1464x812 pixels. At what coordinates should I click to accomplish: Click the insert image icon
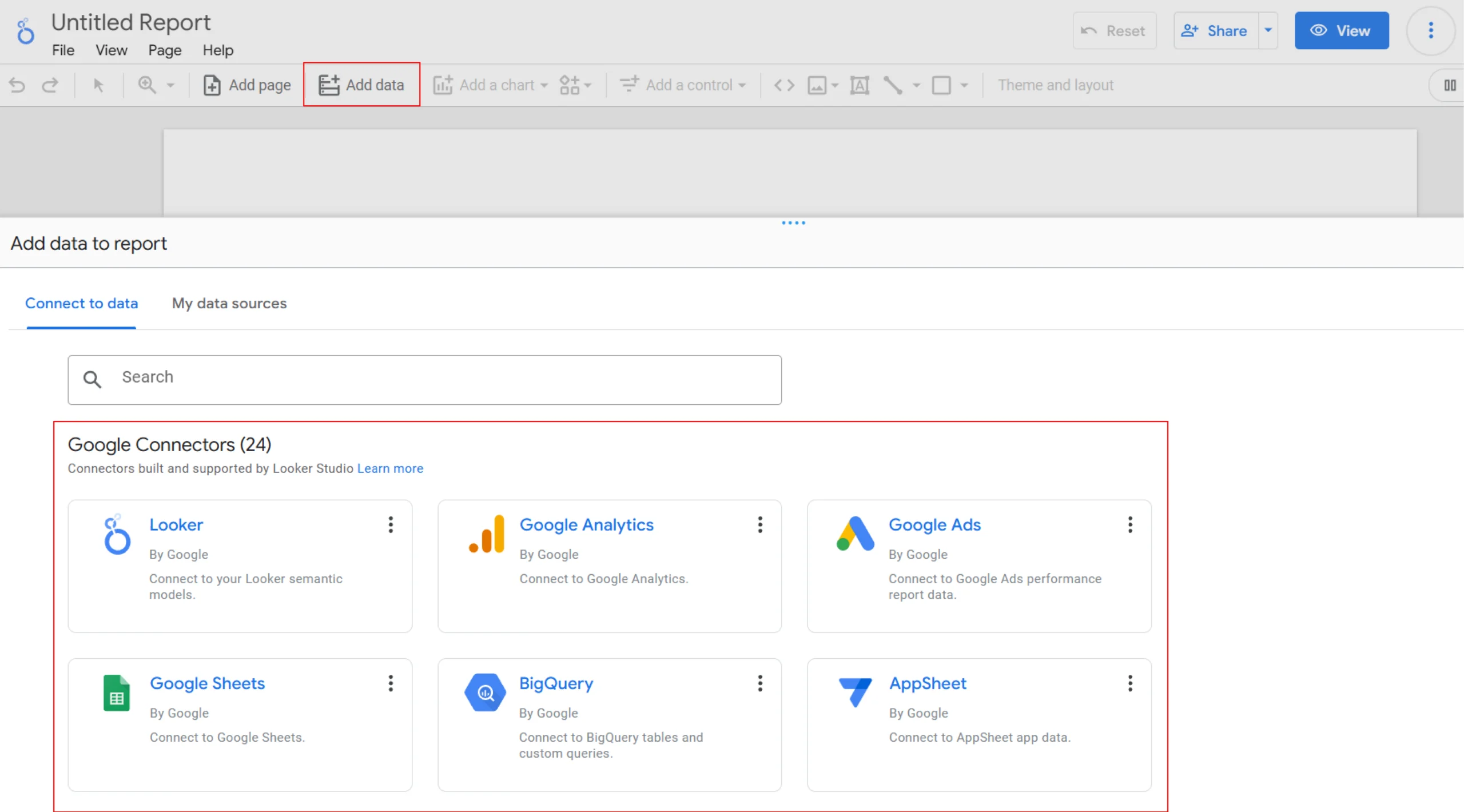pyautogui.click(x=817, y=85)
